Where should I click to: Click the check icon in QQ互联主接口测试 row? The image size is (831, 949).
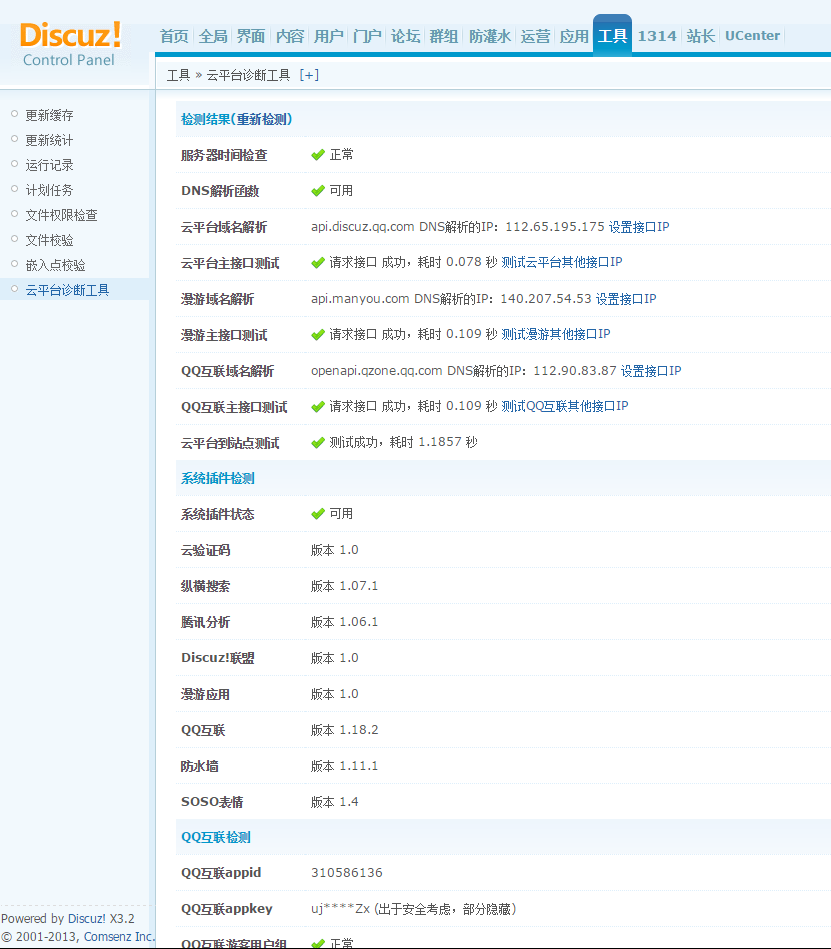click(x=318, y=407)
